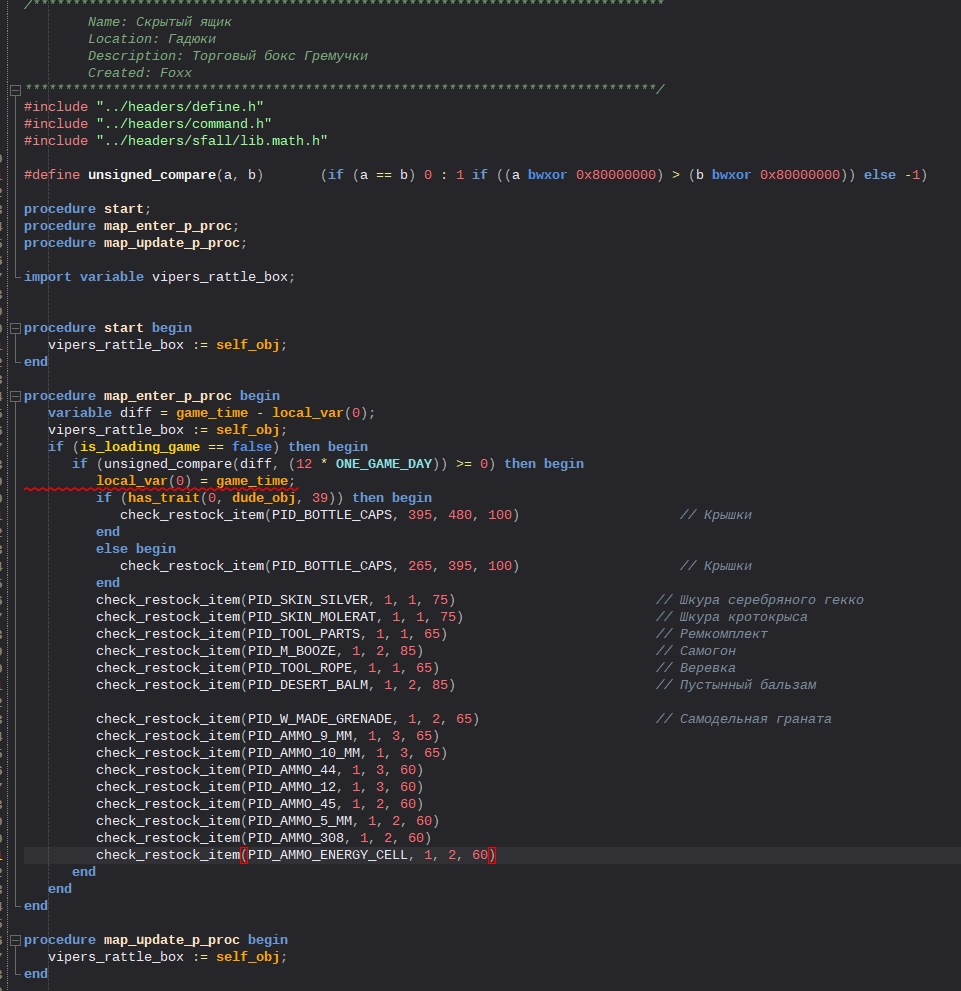Click the 'Location: Гадюки' comment line

coord(152,39)
